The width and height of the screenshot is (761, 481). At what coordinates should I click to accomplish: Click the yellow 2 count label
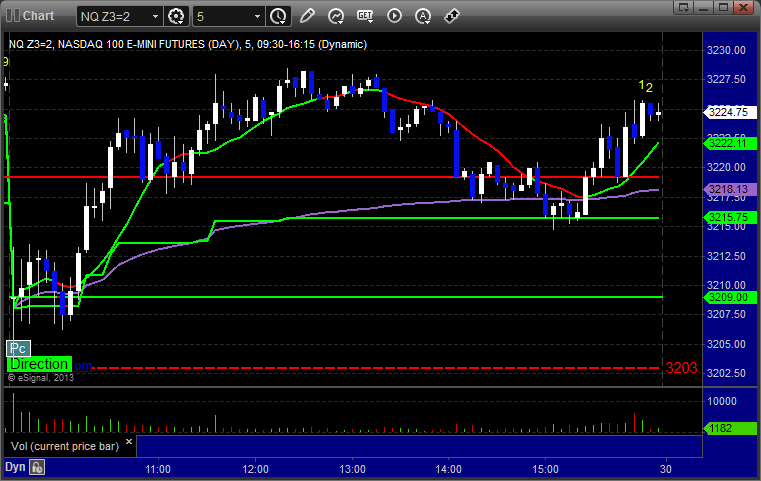coord(649,88)
